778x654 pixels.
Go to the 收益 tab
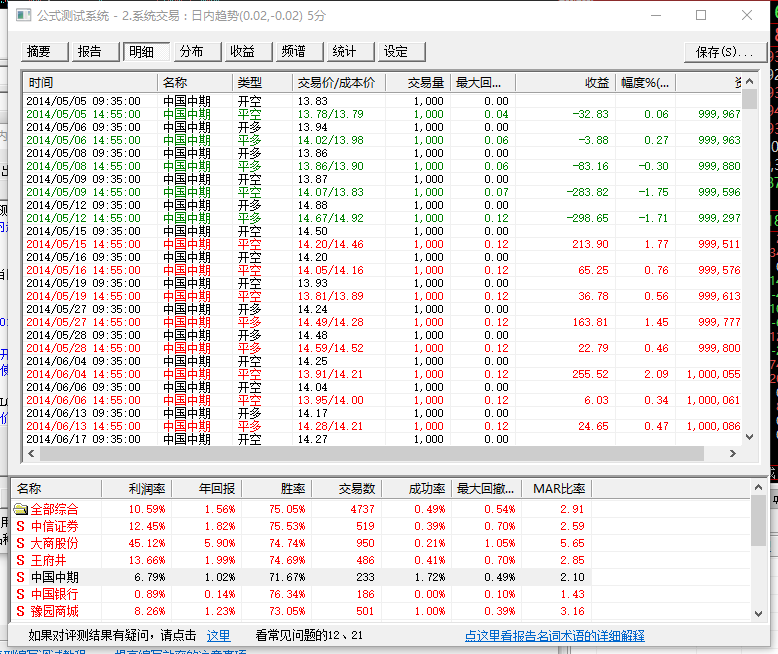(242, 52)
